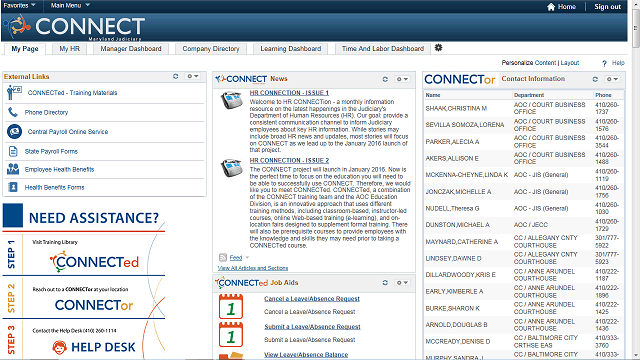Click the RSS Feed icon
Viewport: 640px width, 360px height.
click(223, 258)
